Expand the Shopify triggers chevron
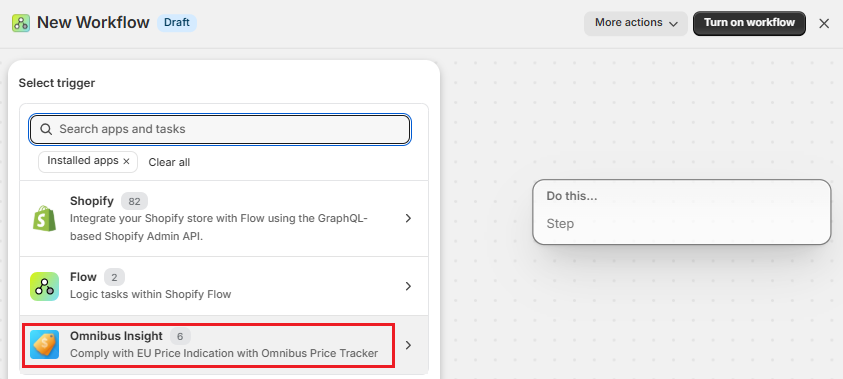 [x=408, y=218]
